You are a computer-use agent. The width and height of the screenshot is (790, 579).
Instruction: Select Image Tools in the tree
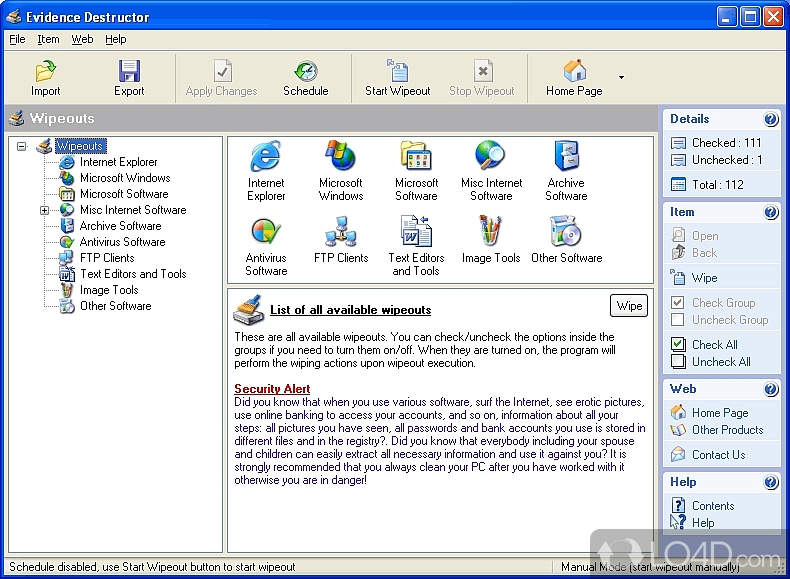tap(109, 290)
